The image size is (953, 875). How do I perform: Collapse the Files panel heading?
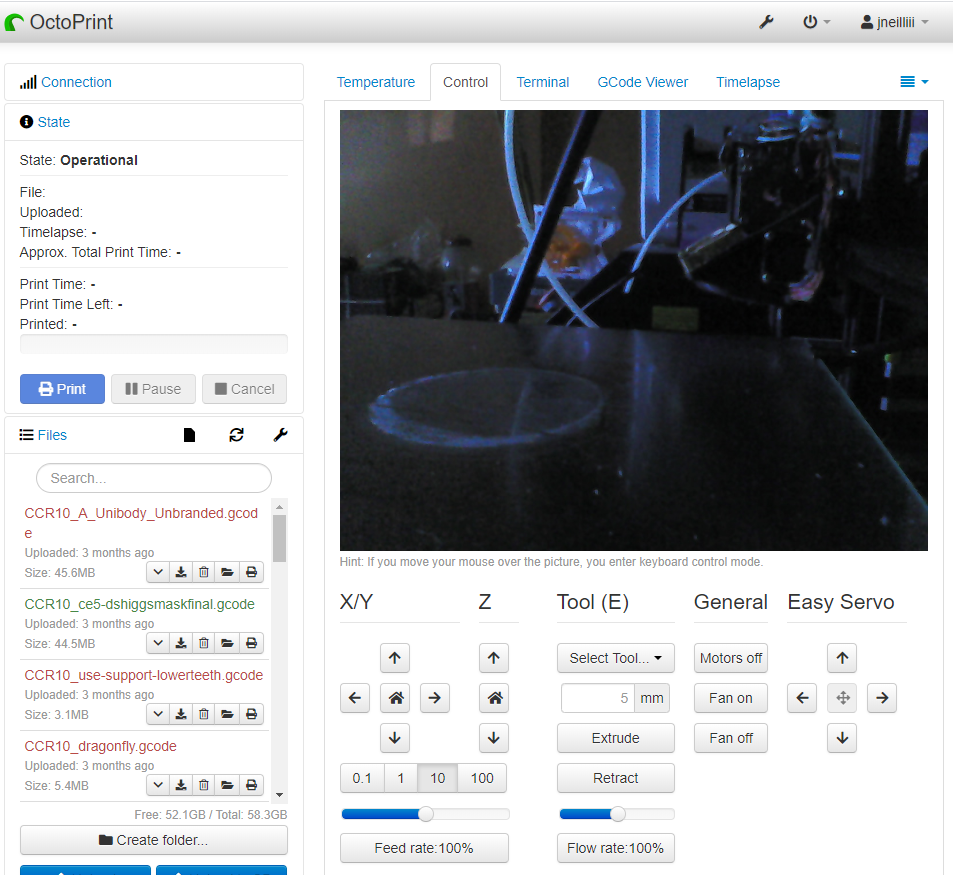[52, 435]
